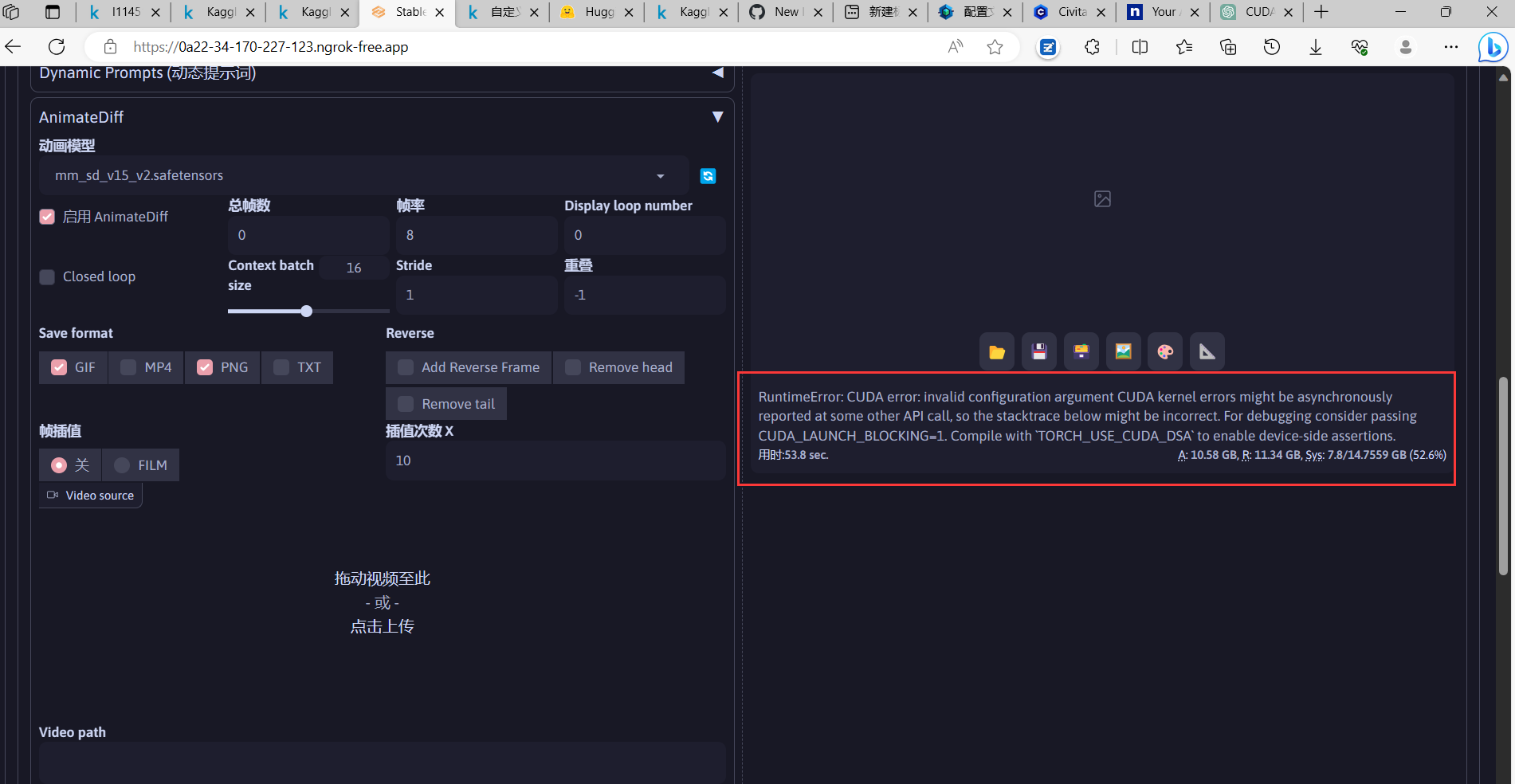The height and width of the screenshot is (784, 1515).
Task: Send result to img2img
Action: pos(1123,351)
